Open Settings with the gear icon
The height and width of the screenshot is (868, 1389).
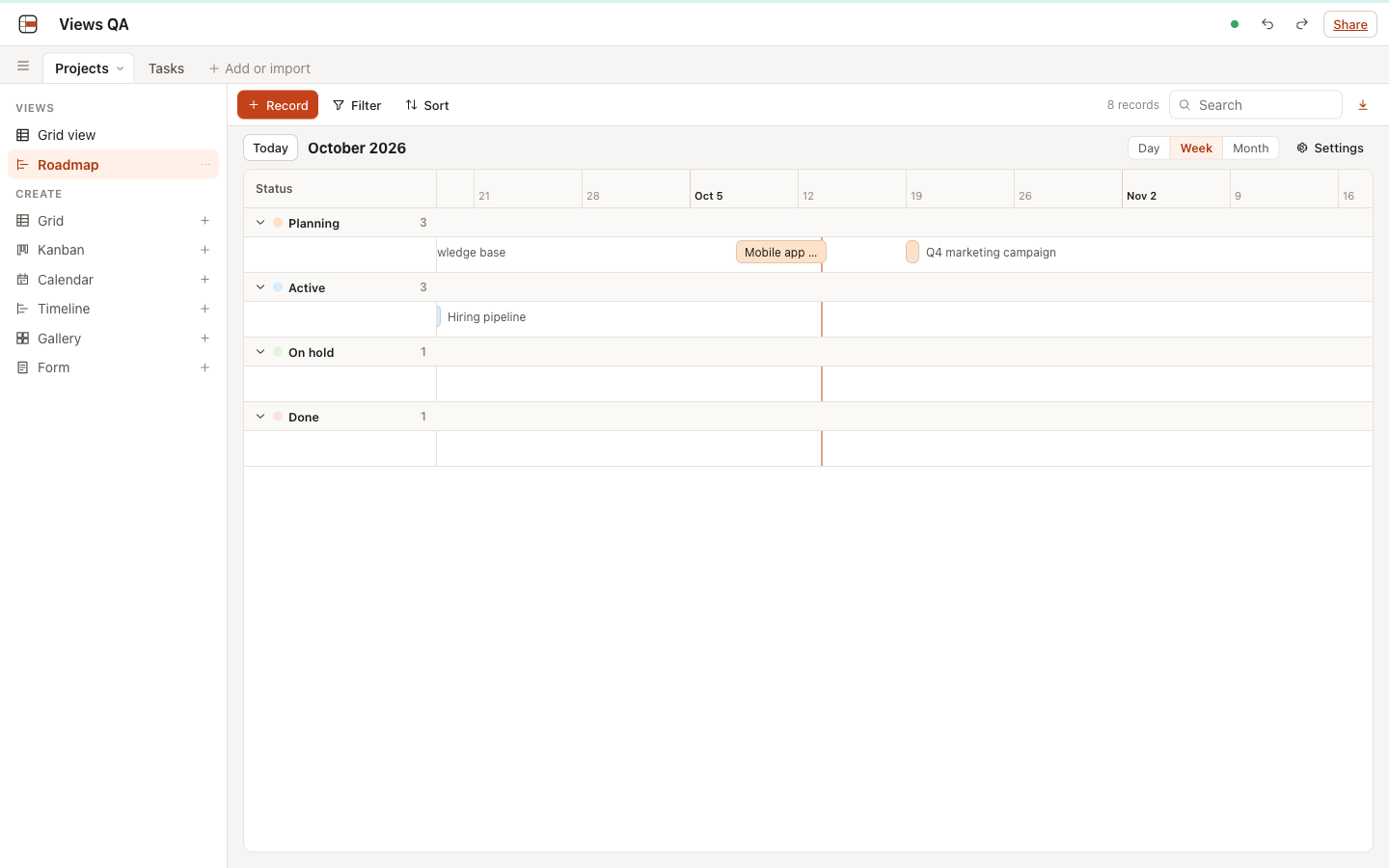tap(1329, 148)
